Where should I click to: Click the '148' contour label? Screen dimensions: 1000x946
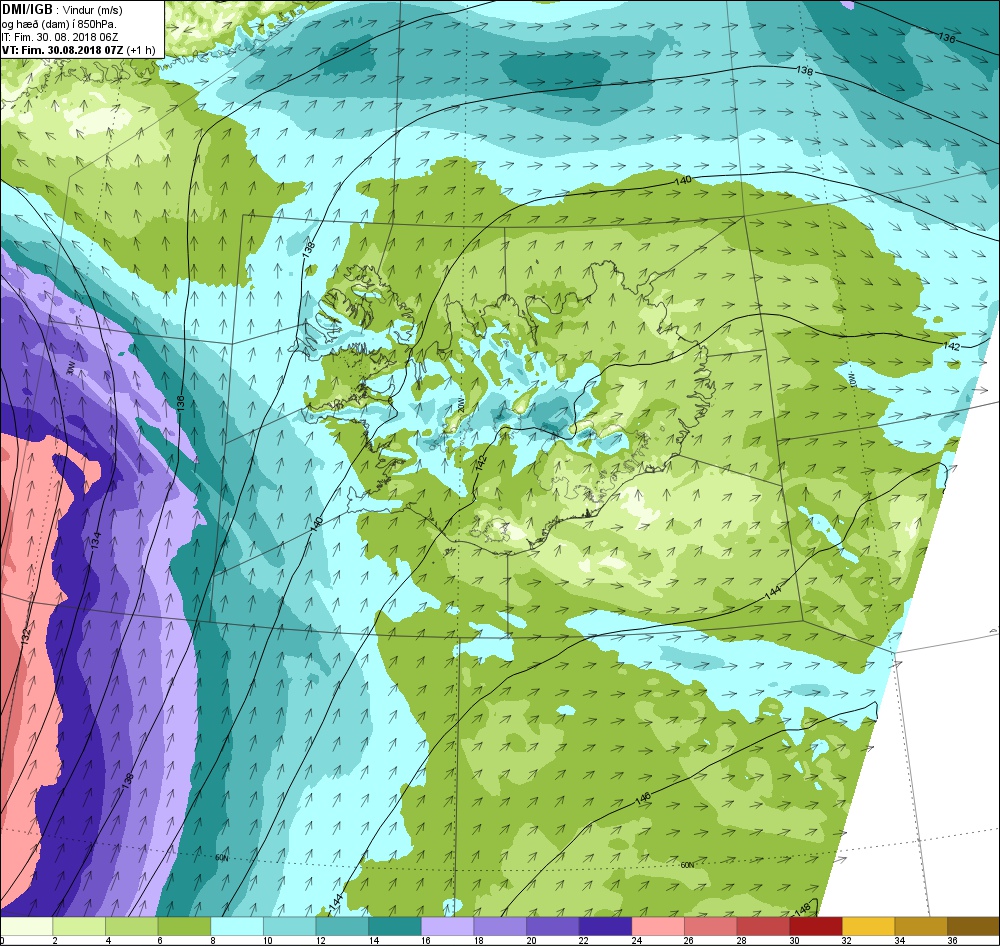click(x=802, y=908)
